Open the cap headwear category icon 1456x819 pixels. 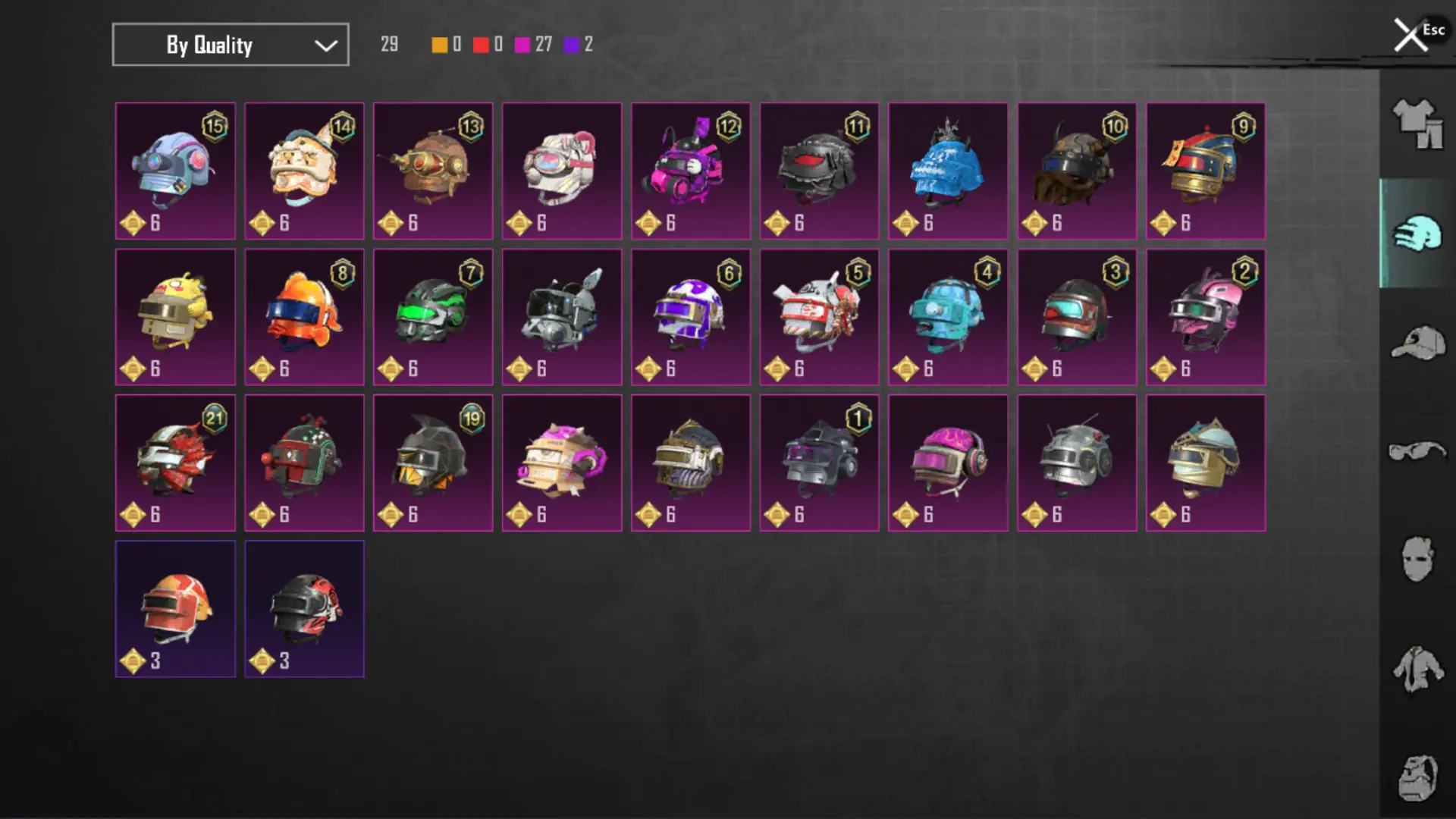click(x=1417, y=343)
